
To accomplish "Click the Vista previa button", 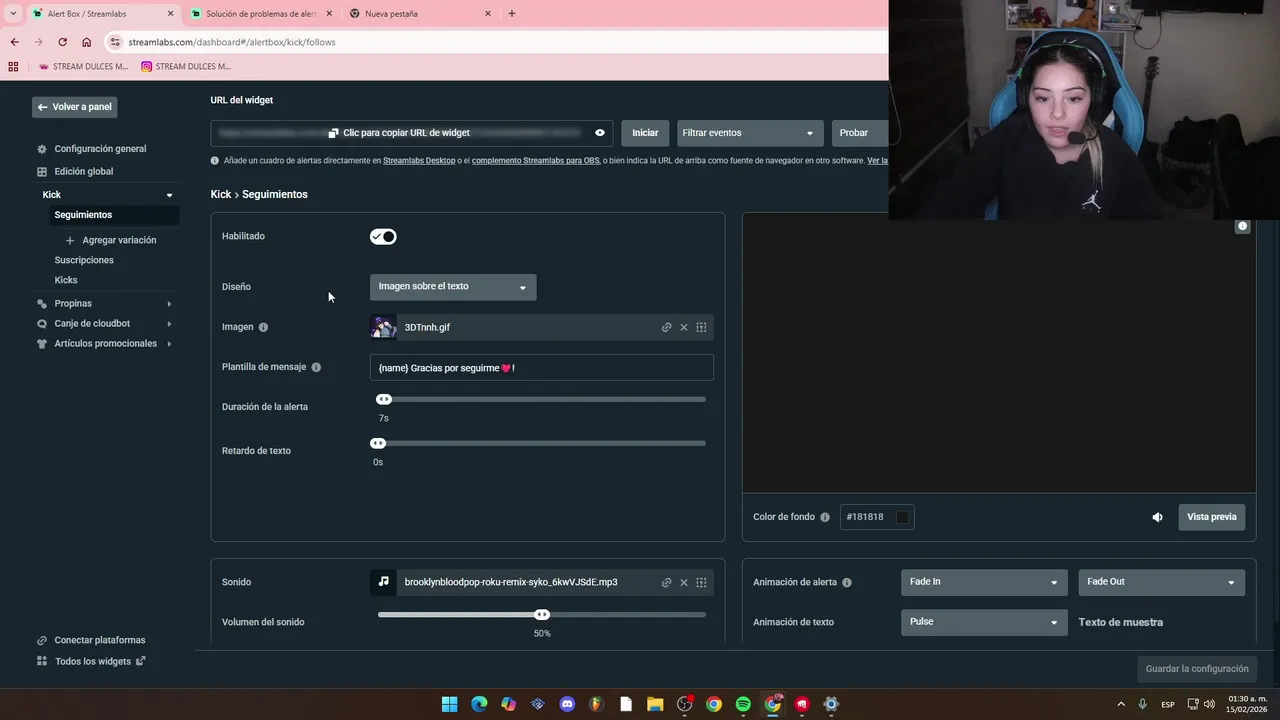I will [1212, 517].
